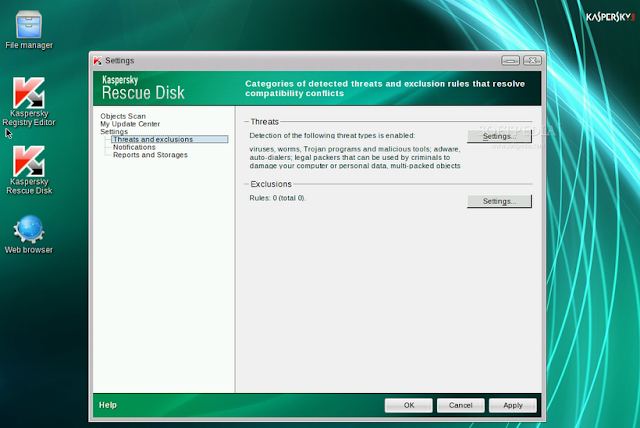Open Notifications settings page
Image resolution: width=640 pixels, height=428 pixels.
(134, 147)
